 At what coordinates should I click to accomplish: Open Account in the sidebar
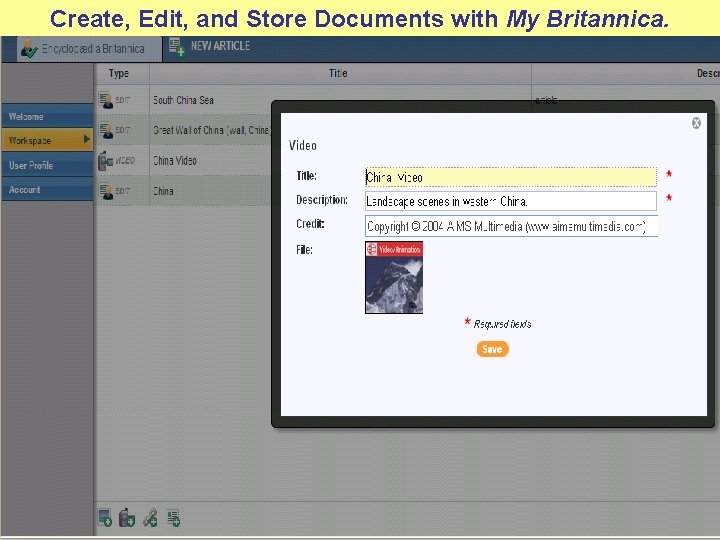47,190
